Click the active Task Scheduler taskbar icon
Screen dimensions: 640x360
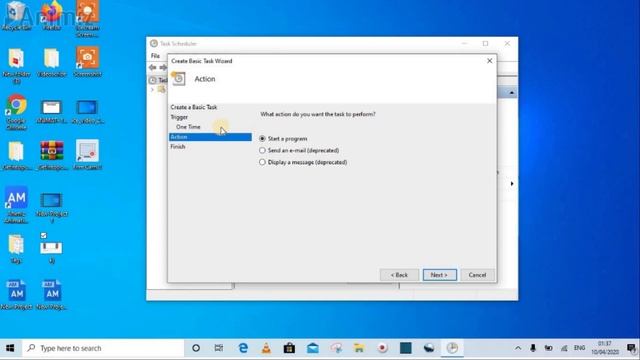pos(452,348)
